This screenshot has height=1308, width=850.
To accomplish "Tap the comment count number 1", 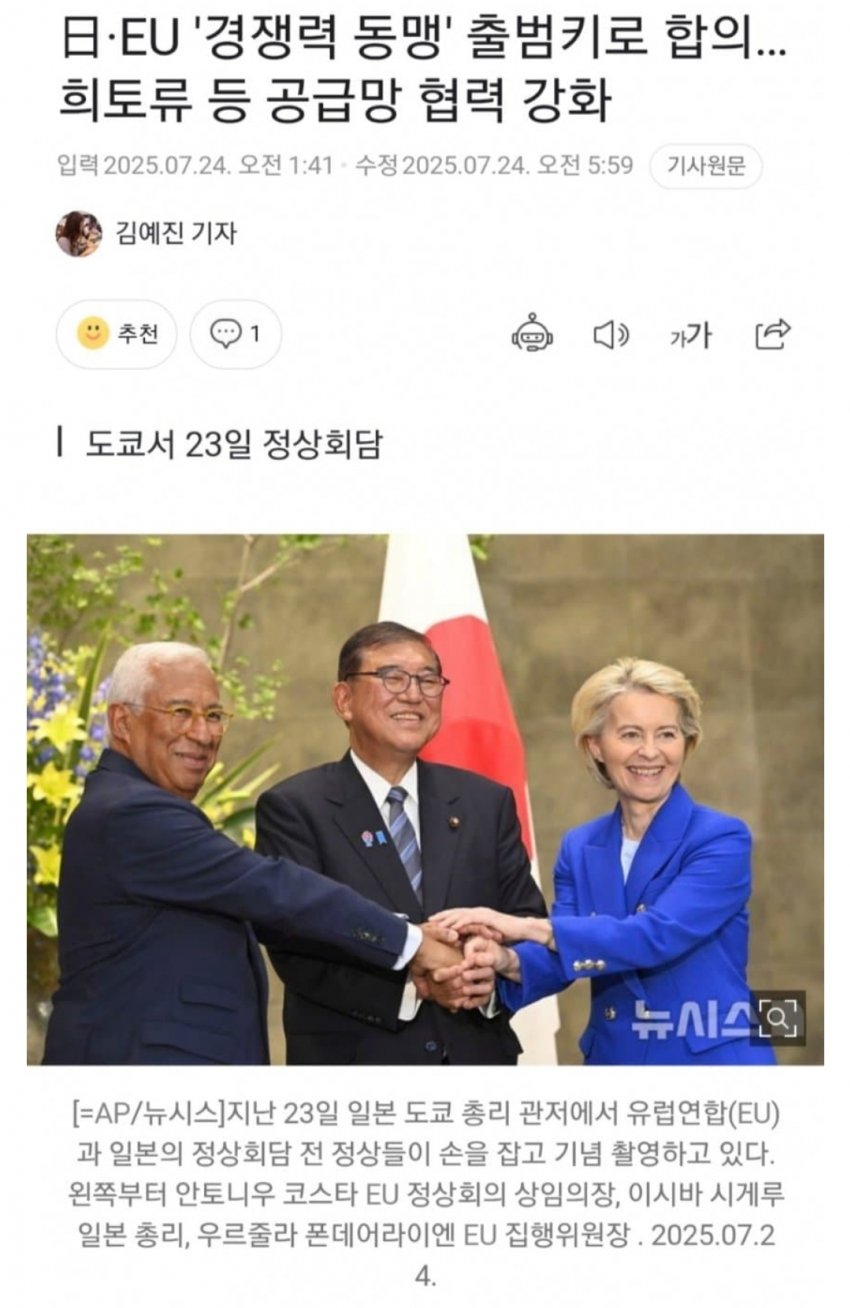I will point(255,334).
